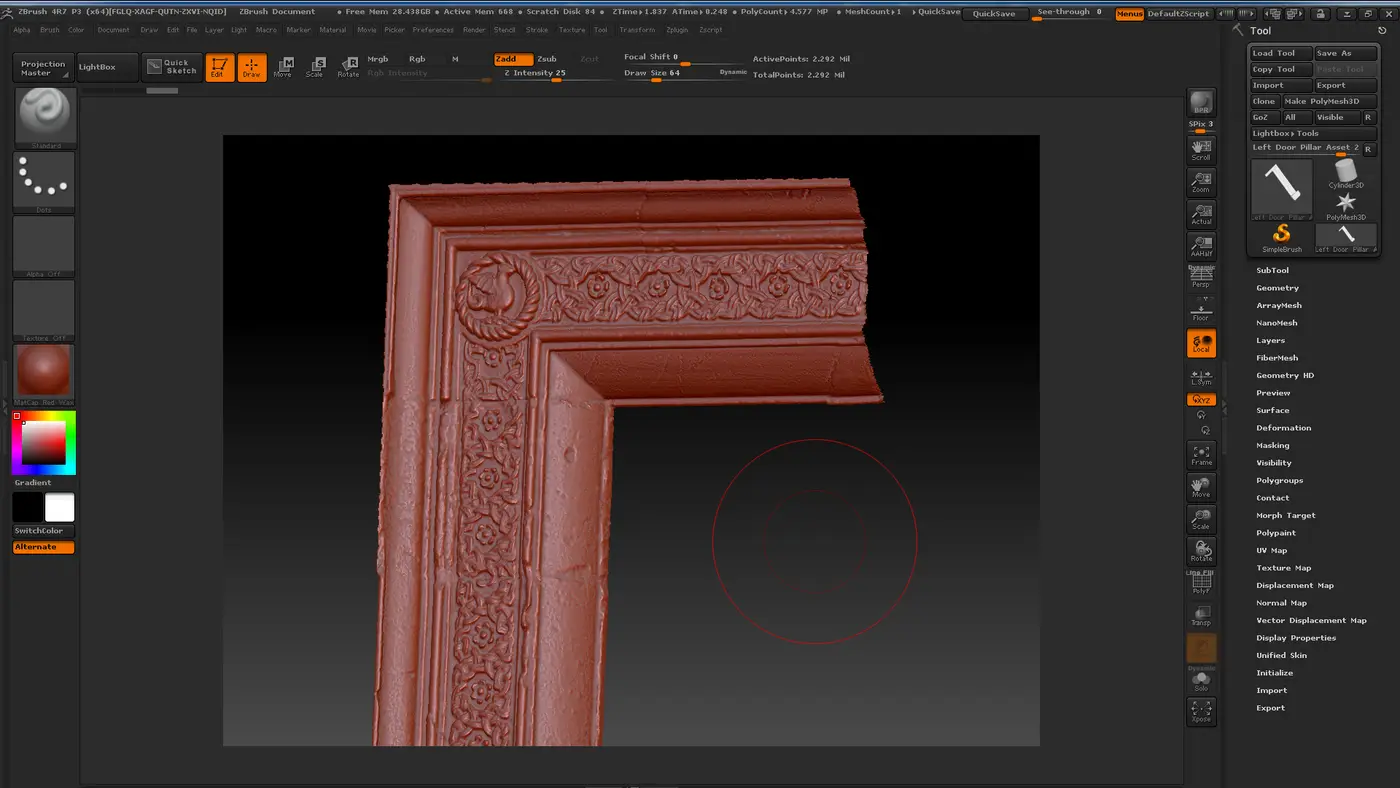
Task: Expand the Deformation section
Action: pyautogui.click(x=1283, y=428)
